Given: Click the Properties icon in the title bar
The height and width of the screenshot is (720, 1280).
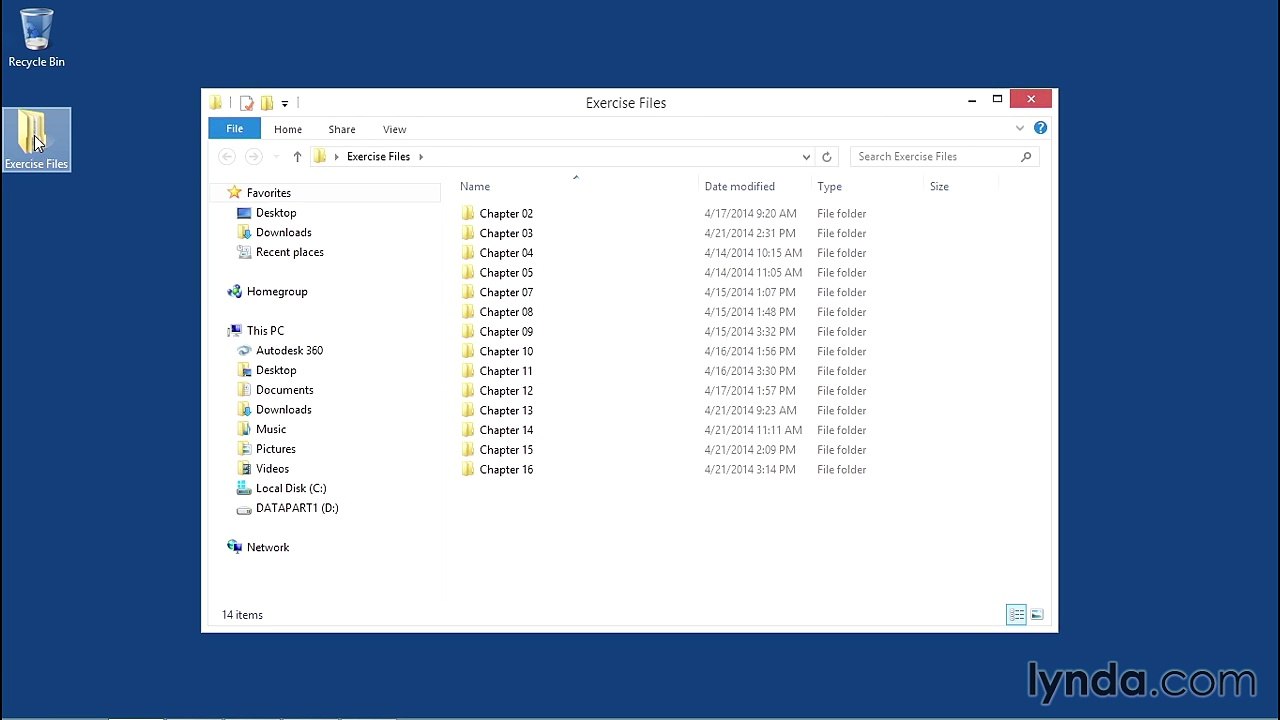Looking at the screenshot, I should [x=247, y=103].
